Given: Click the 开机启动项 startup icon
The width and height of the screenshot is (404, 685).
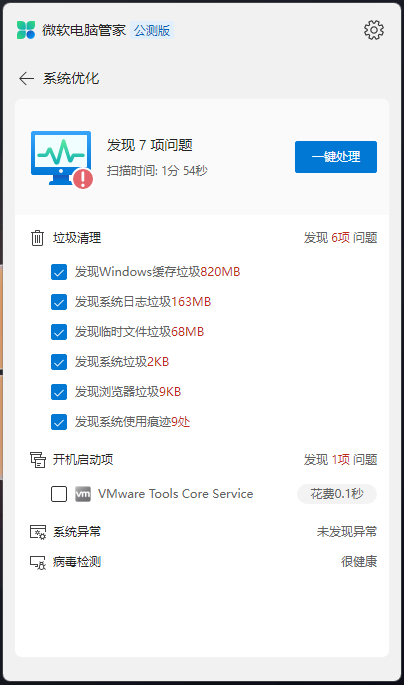Looking at the screenshot, I should click(38, 460).
